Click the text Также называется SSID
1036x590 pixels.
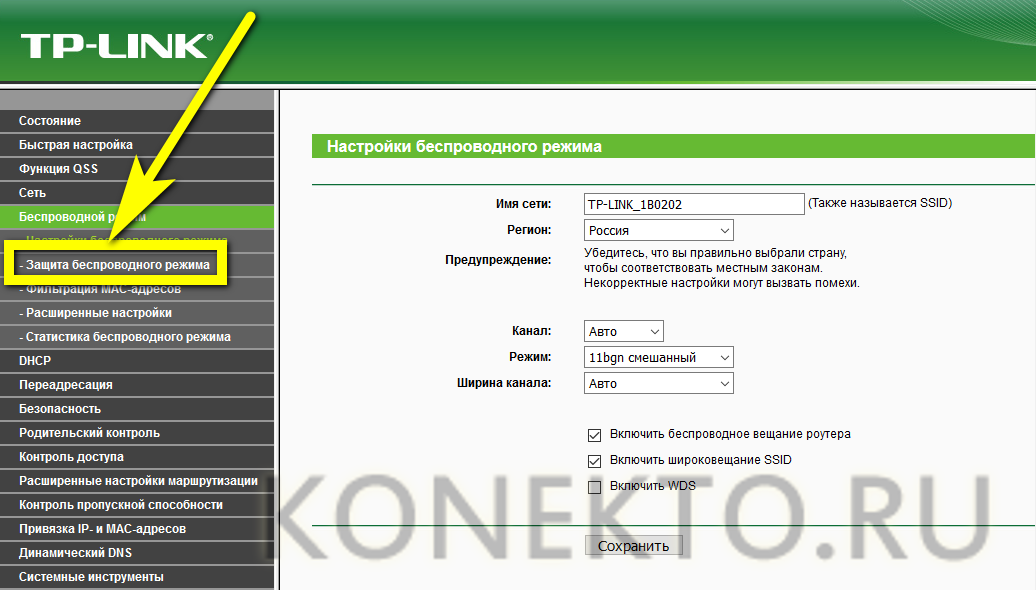(x=880, y=203)
